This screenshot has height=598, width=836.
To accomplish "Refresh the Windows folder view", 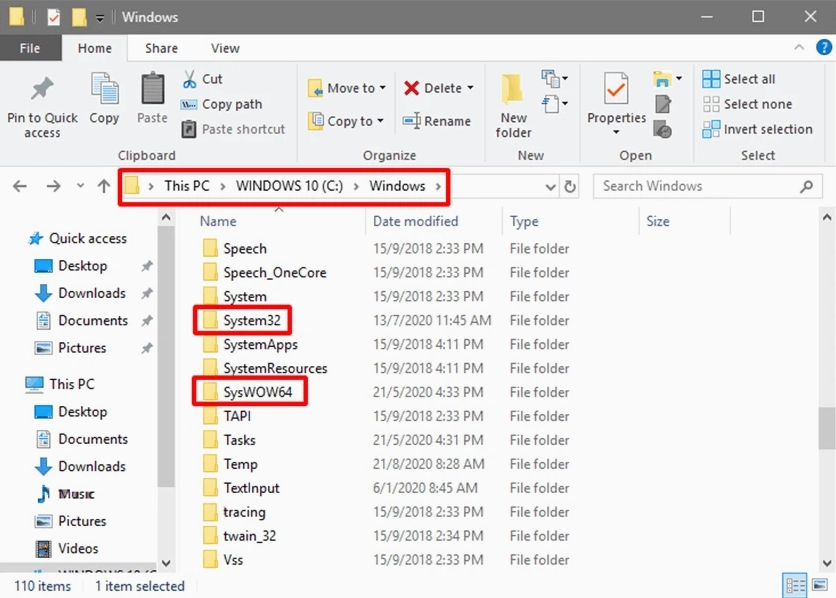I will point(570,187).
